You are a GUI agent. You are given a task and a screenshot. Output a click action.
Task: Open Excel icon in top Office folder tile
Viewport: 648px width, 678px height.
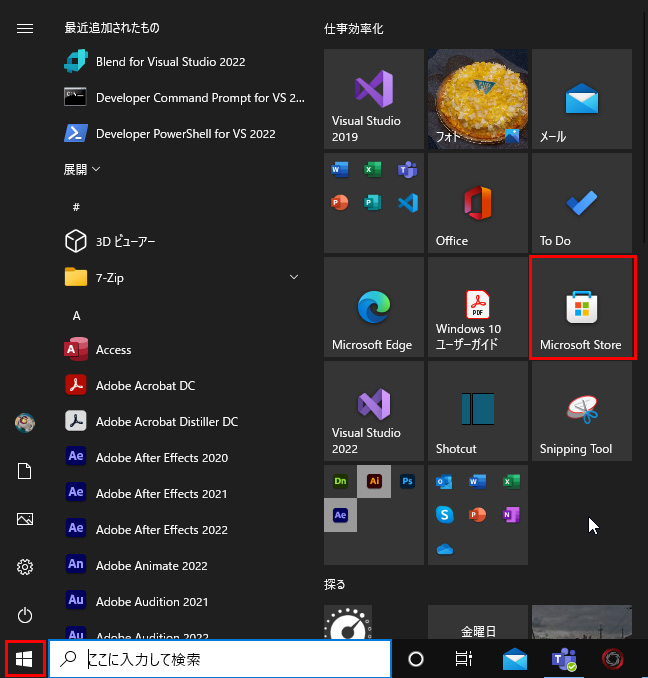[x=373, y=169]
